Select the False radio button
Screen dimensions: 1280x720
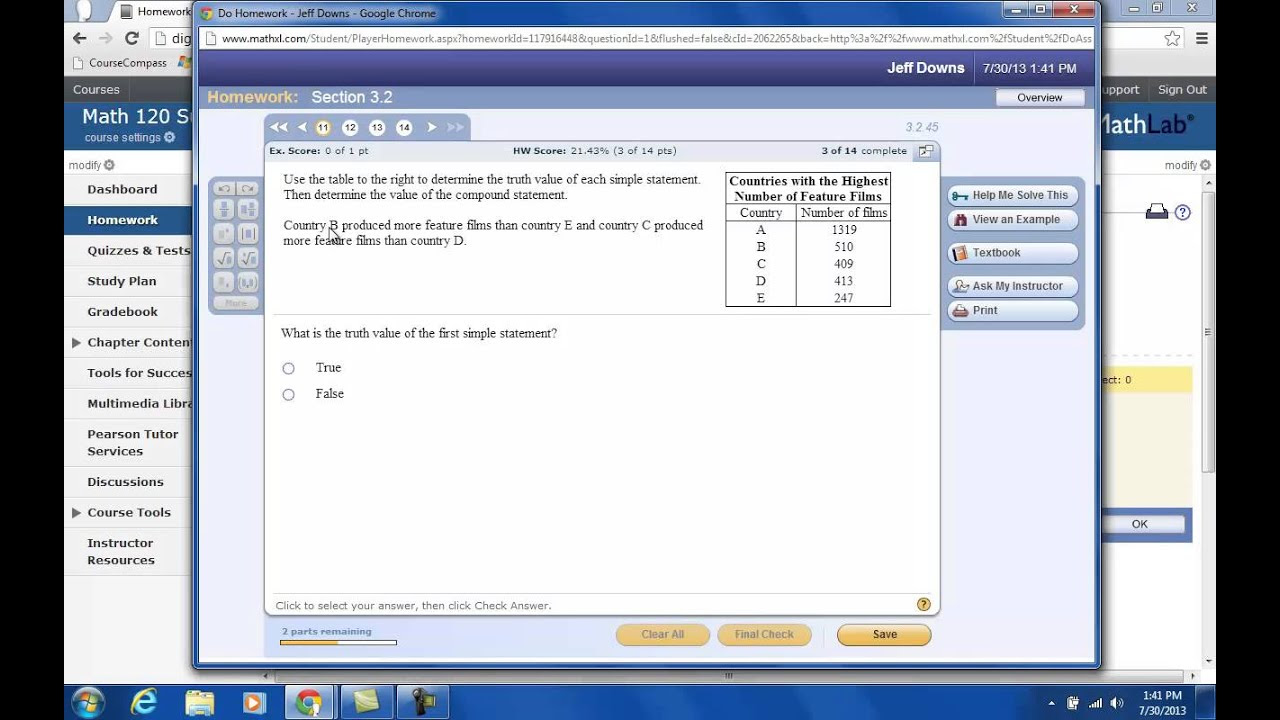pyautogui.click(x=288, y=394)
